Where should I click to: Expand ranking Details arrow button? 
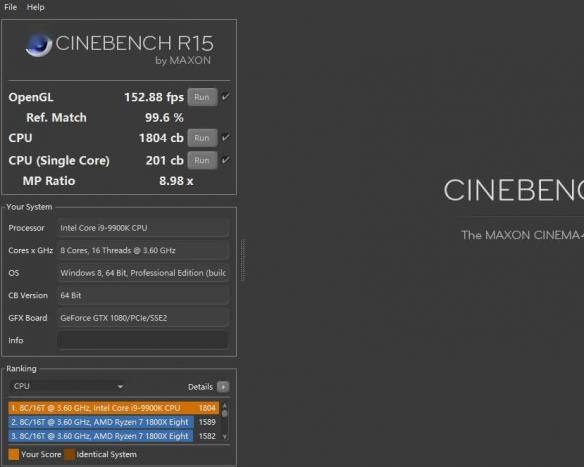pyautogui.click(x=223, y=387)
